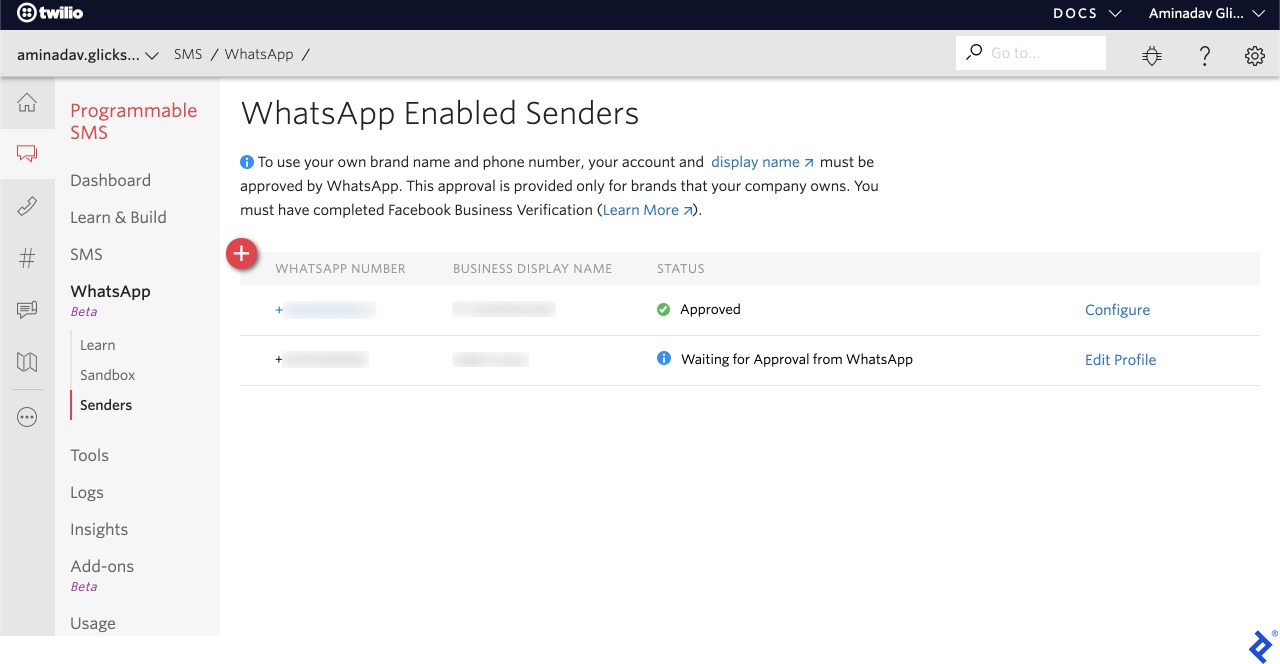Click Configure for the approved sender
Screen dimensions: 1280x664
1117,310
